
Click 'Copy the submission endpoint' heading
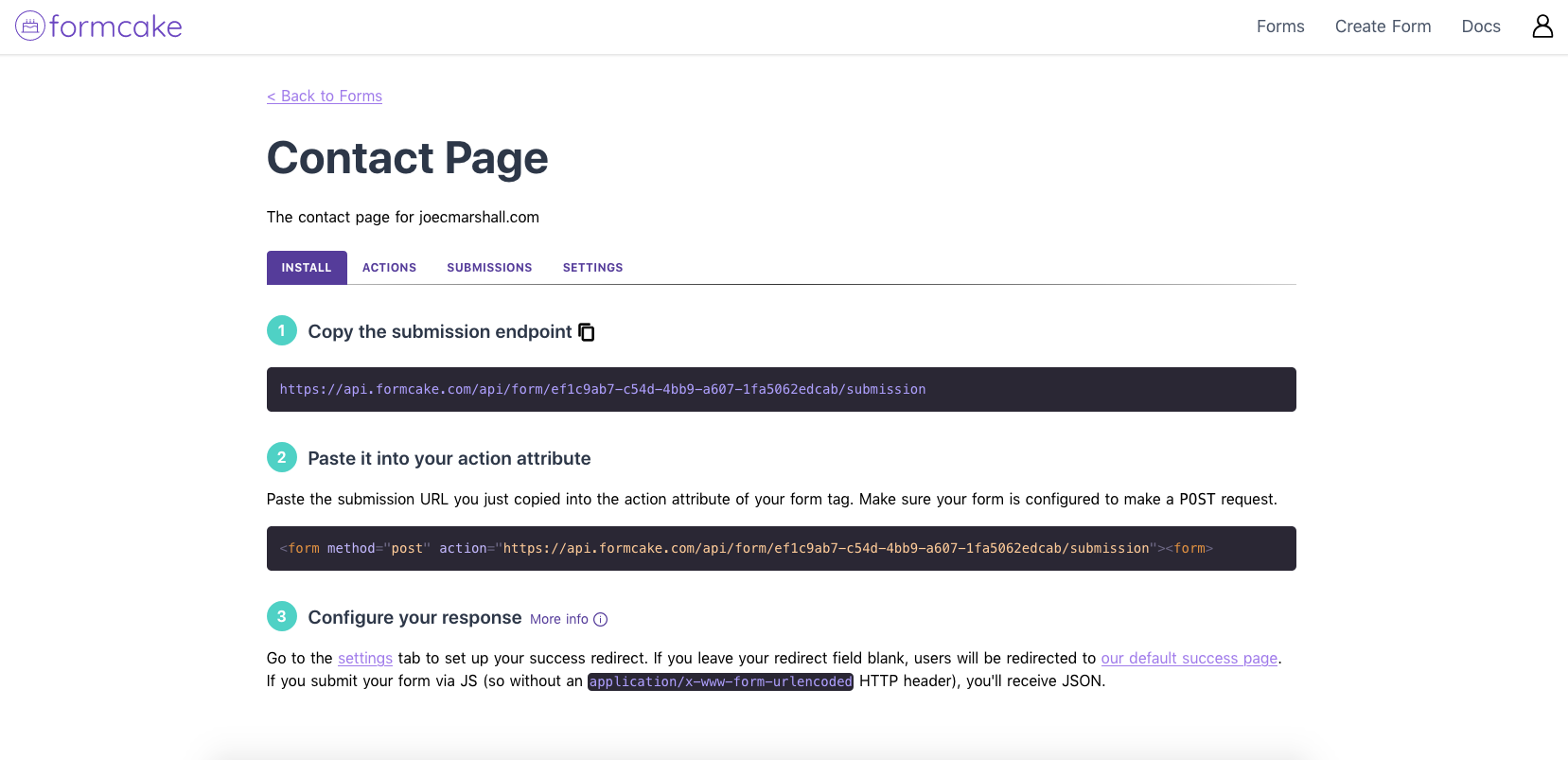pos(440,331)
